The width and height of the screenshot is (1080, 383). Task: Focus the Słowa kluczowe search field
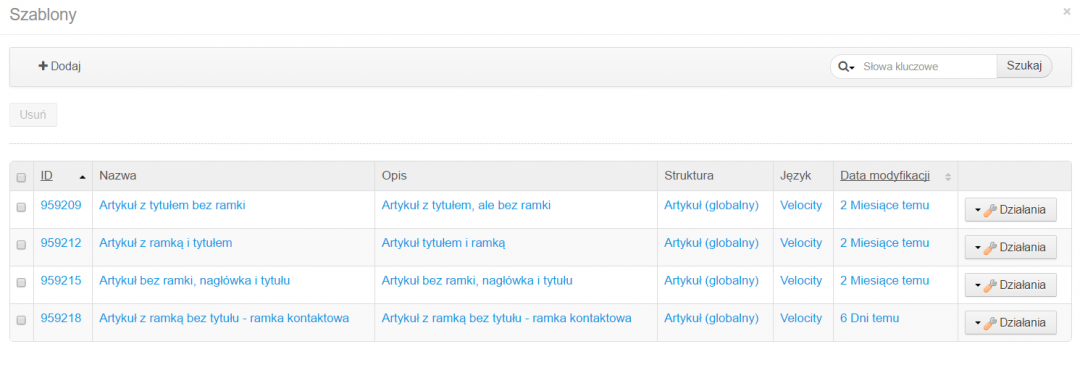[926, 67]
